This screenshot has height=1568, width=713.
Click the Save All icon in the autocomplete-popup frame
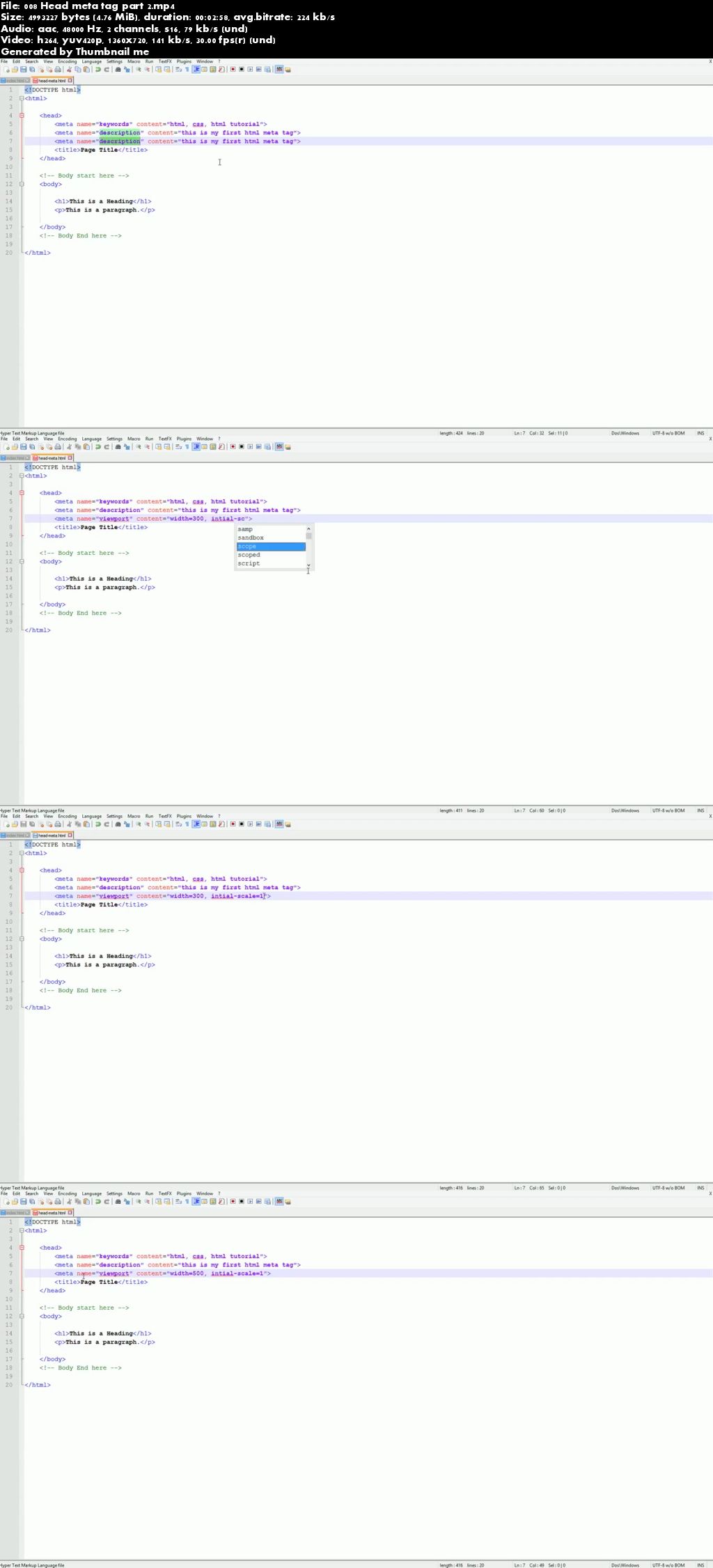(31, 446)
